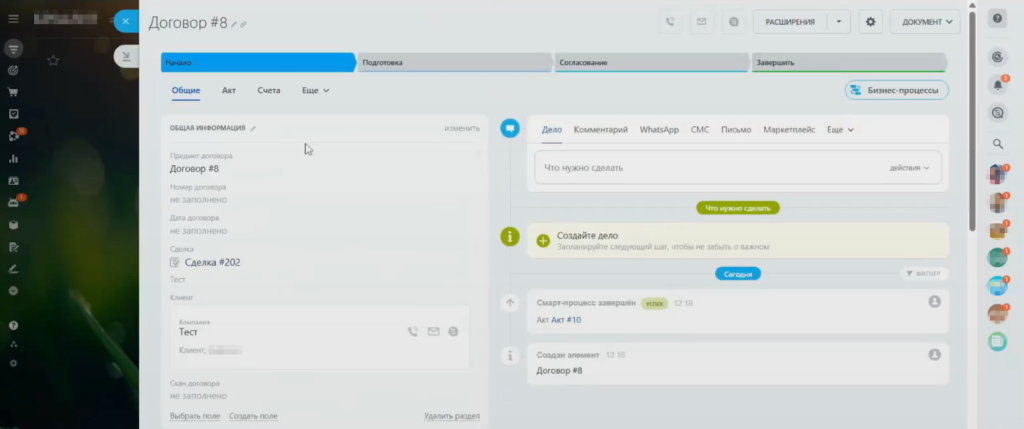The height and width of the screenshot is (429, 1024).
Task: Open the Расширения dropdown arrow
Action: (841, 21)
